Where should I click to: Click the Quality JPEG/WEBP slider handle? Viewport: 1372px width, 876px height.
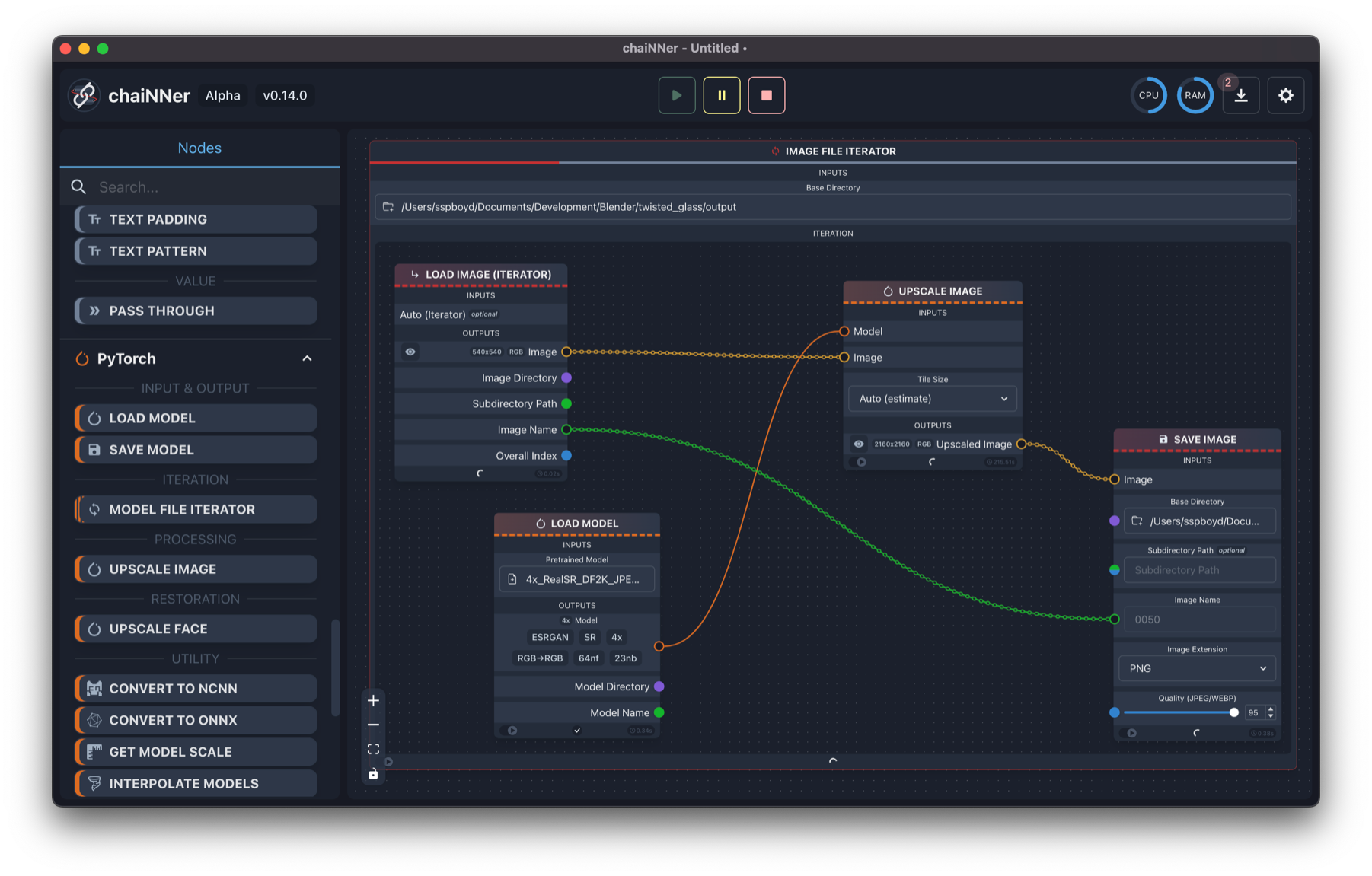pyautogui.click(x=1233, y=712)
